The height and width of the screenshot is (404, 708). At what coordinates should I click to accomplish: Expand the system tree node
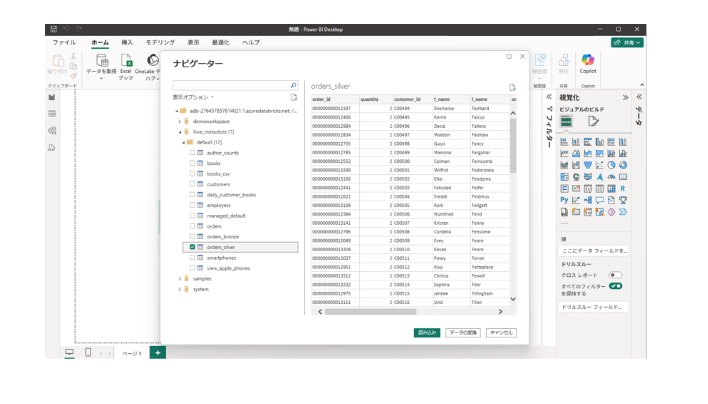180,289
